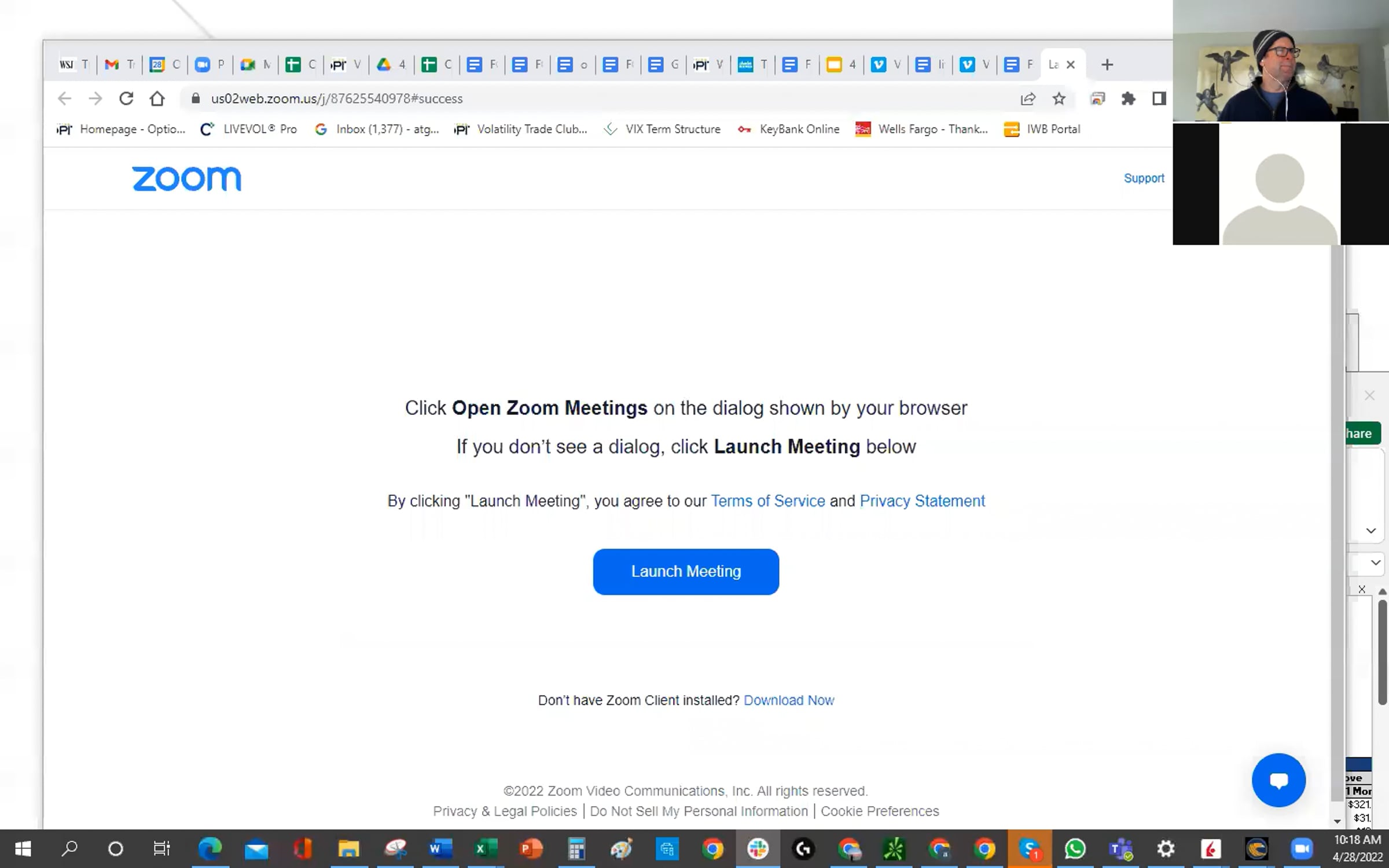1389x868 pixels.
Task: Toggle the Chrome side panel icon
Action: click(x=1159, y=99)
